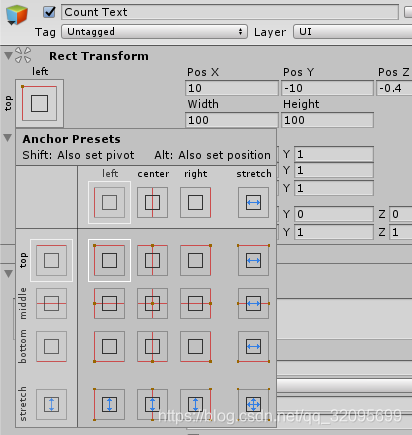Edit the Z field valued 1

tap(401, 232)
